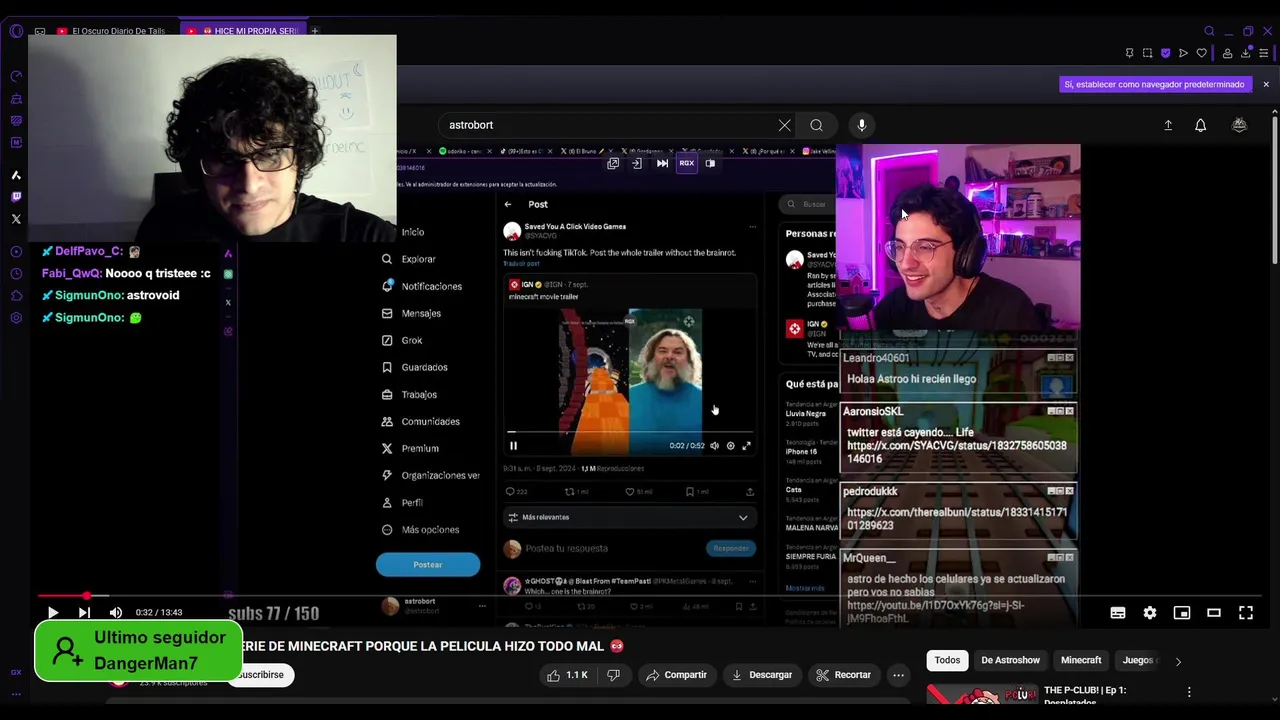
Task: Clear the YouTube search field
Action: (784, 125)
